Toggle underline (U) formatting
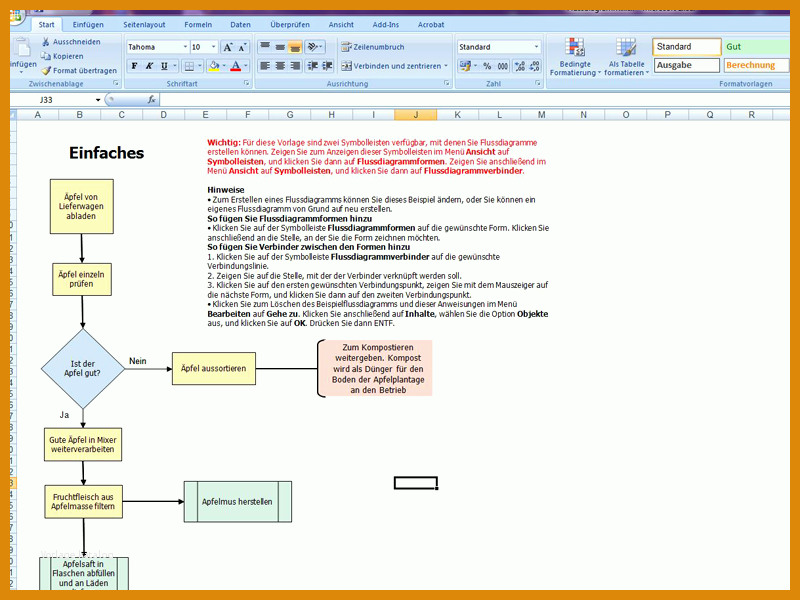The image size is (800, 600). [164, 66]
